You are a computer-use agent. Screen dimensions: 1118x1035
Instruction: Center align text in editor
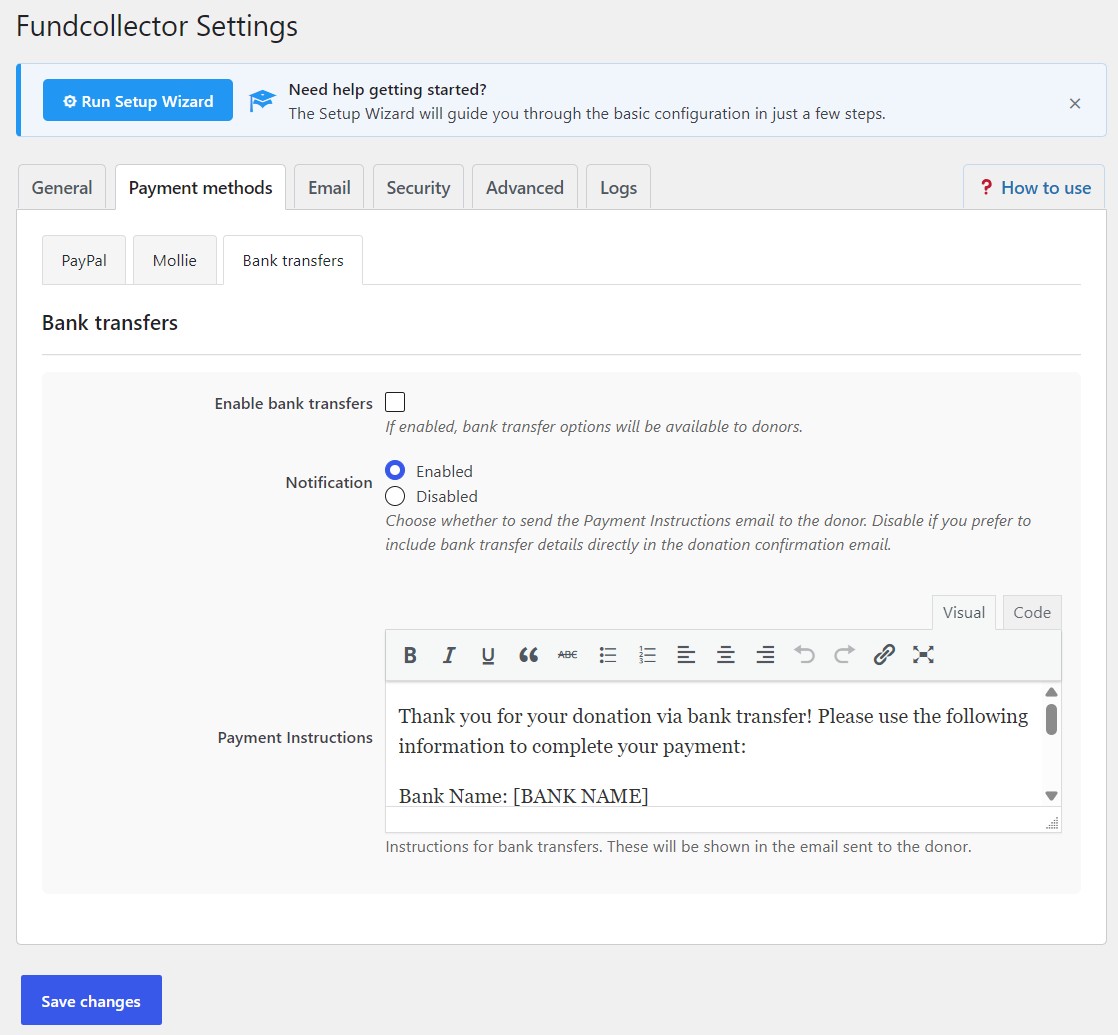726,655
